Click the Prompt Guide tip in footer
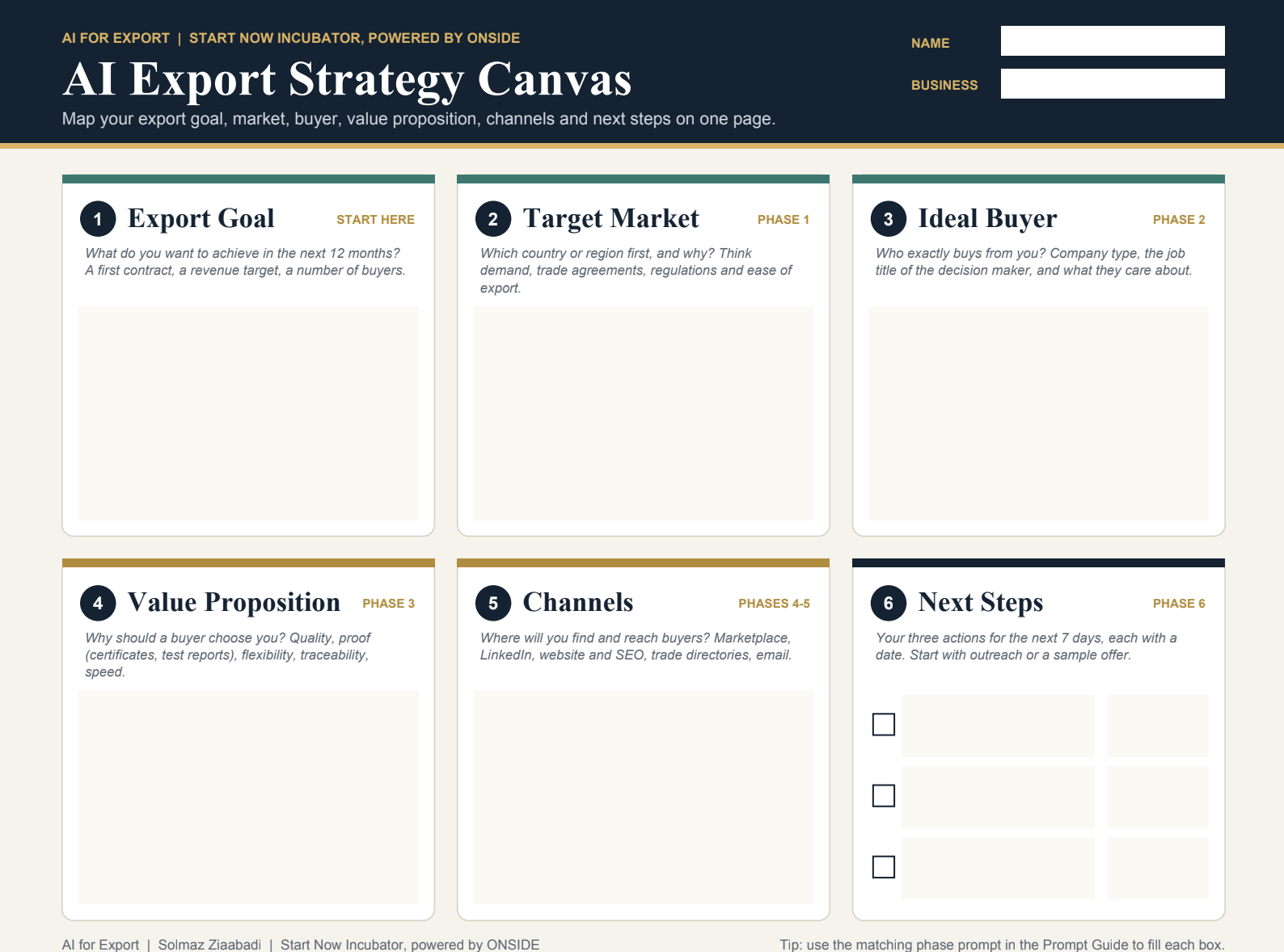1284x952 pixels. pyautogui.click(x=1002, y=945)
